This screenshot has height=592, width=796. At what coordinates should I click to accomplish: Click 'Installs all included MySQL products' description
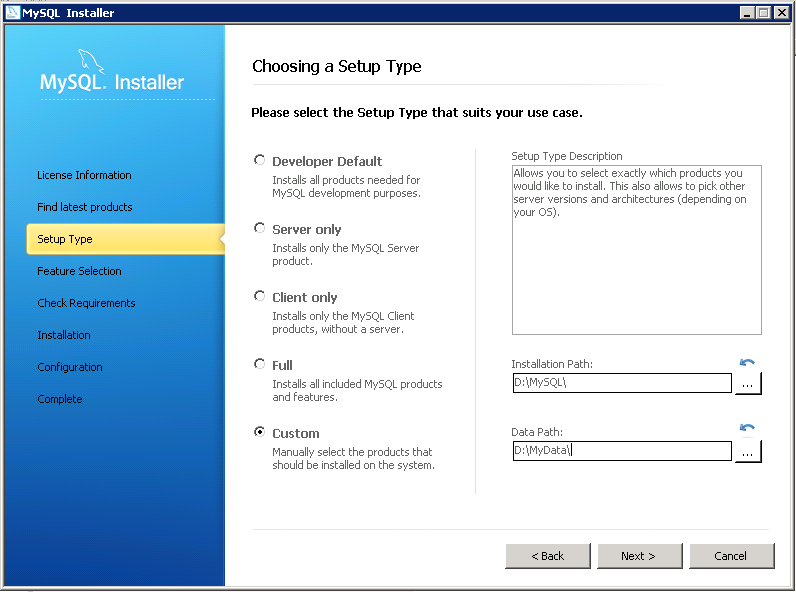(357, 390)
